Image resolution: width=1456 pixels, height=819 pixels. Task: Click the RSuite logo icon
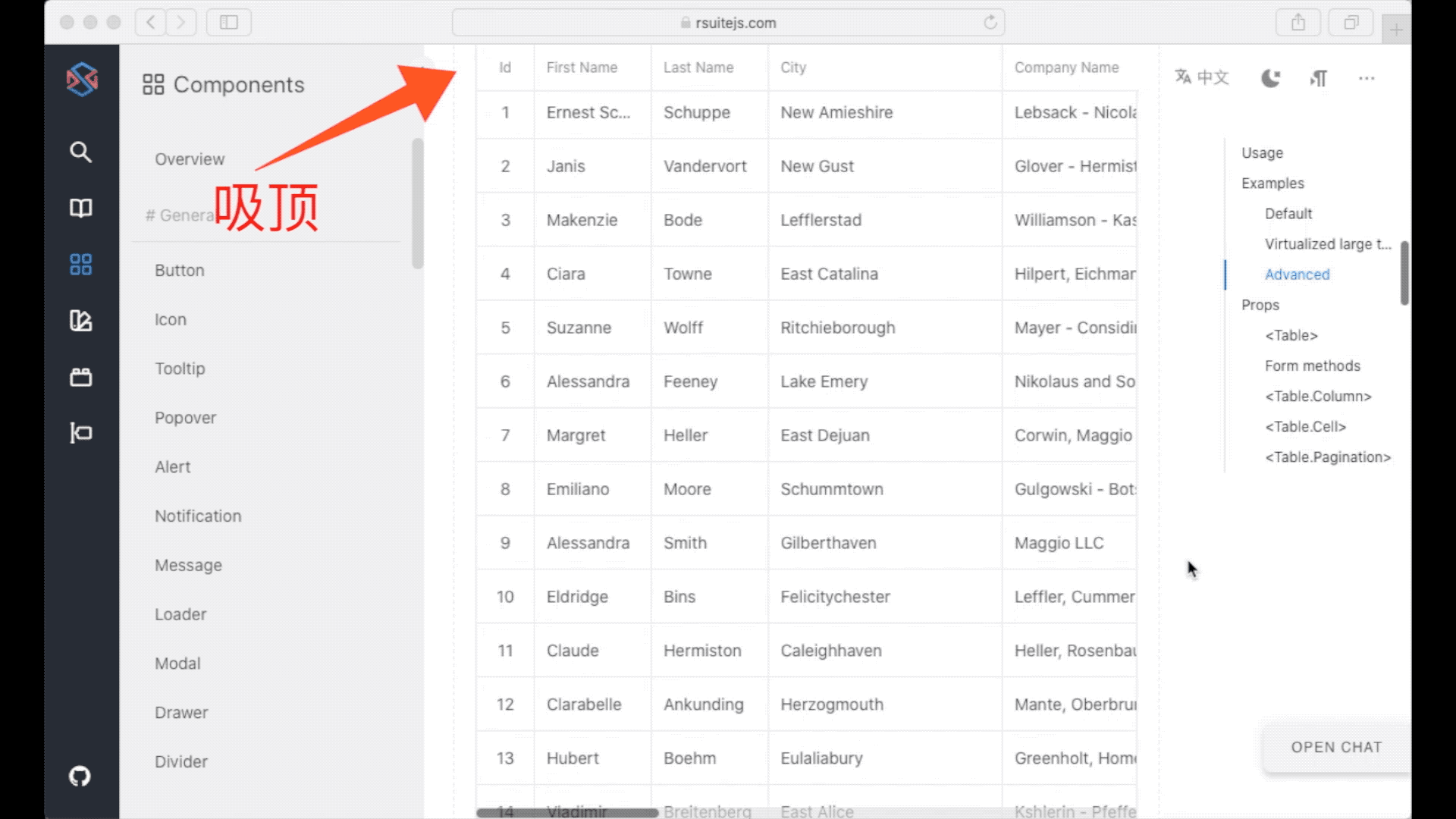tap(81, 80)
